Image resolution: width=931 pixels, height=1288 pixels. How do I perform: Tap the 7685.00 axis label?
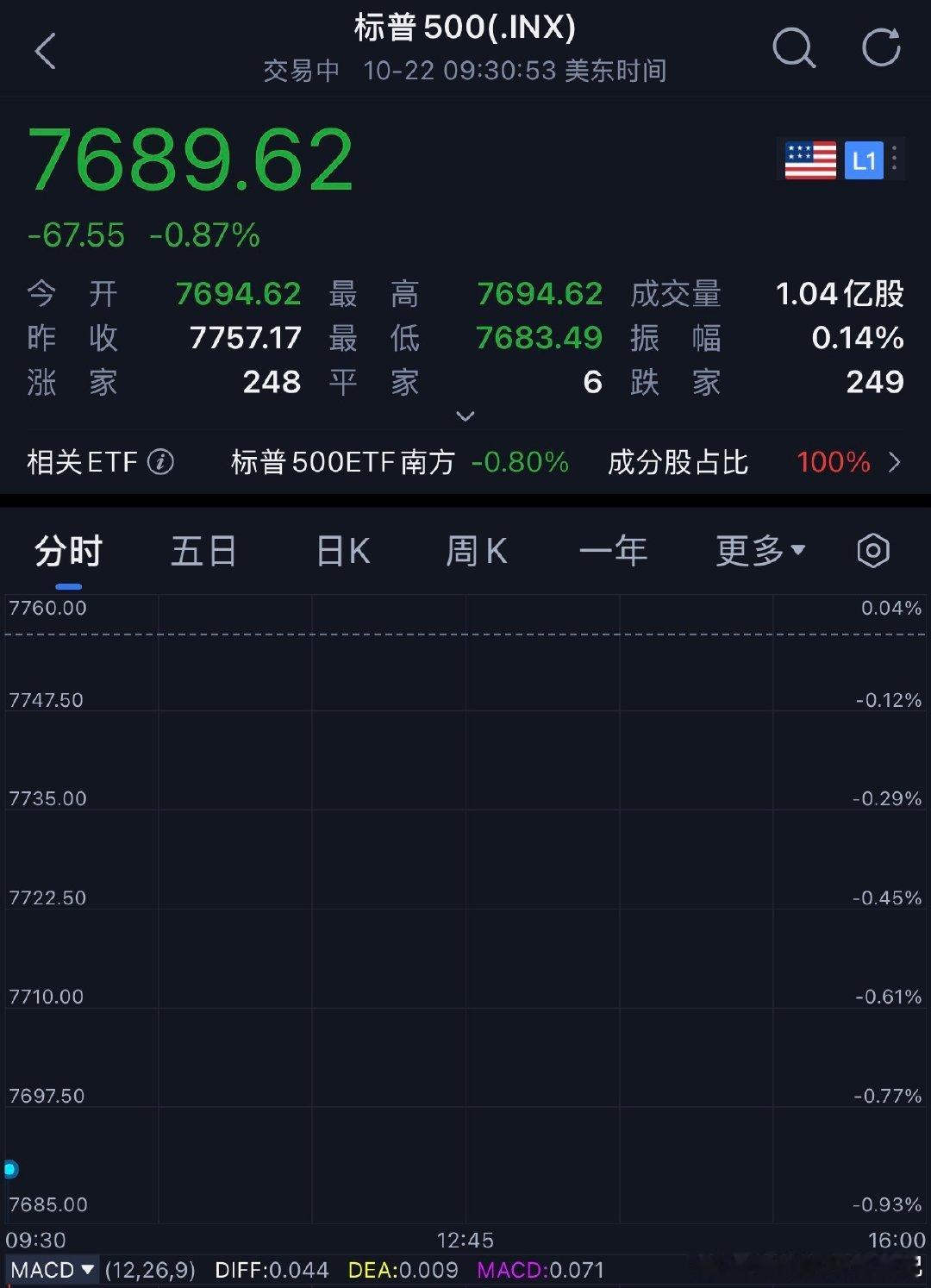[47, 1204]
